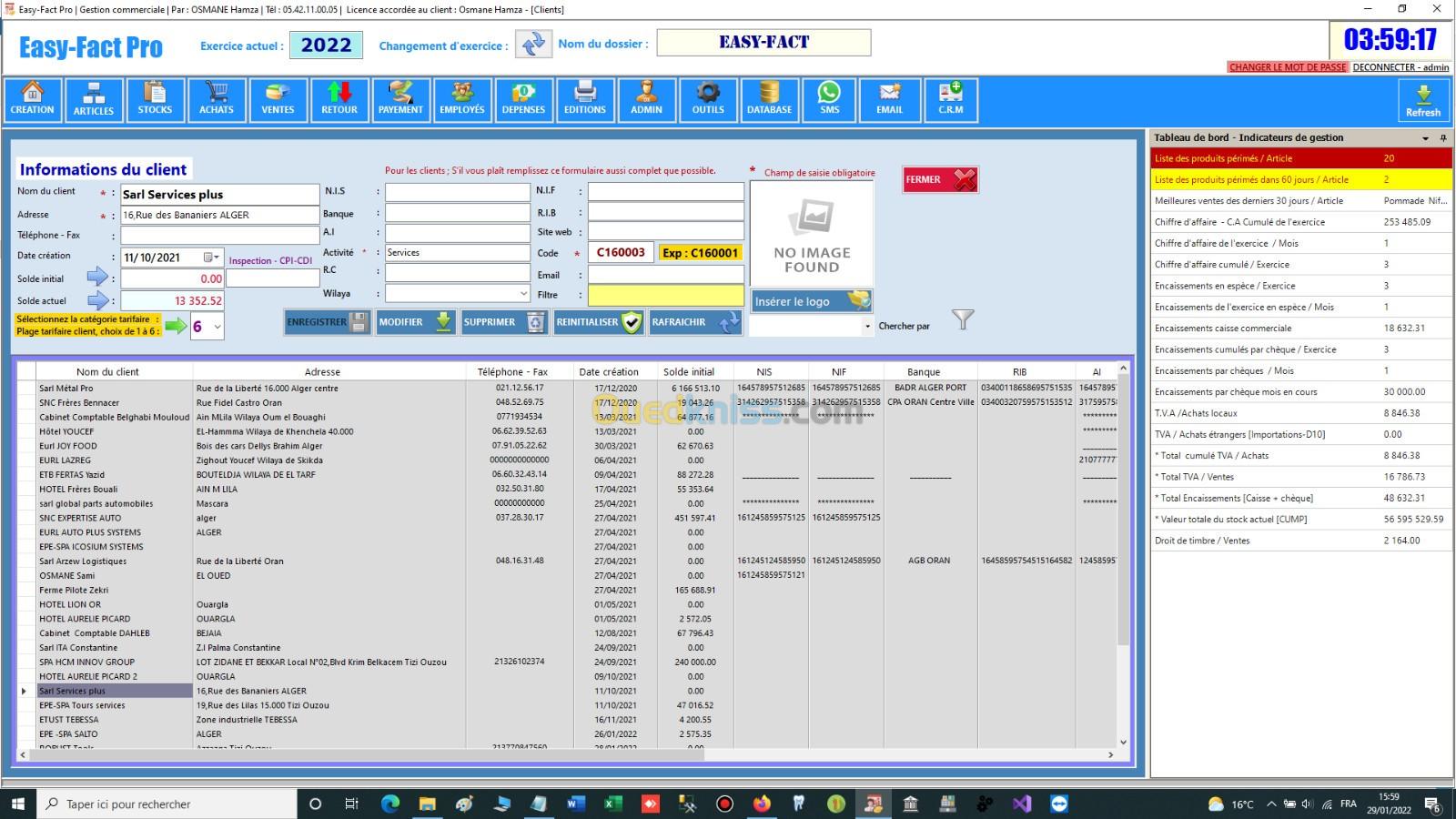1456x819 pixels.
Task: Click the filter funnel icon
Action: click(962, 319)
